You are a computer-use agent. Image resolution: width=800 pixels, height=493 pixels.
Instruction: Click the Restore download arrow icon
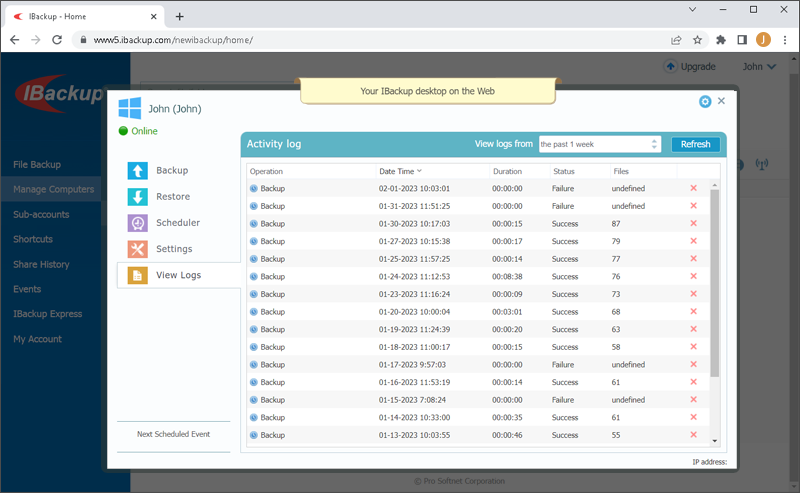(138, 197)
